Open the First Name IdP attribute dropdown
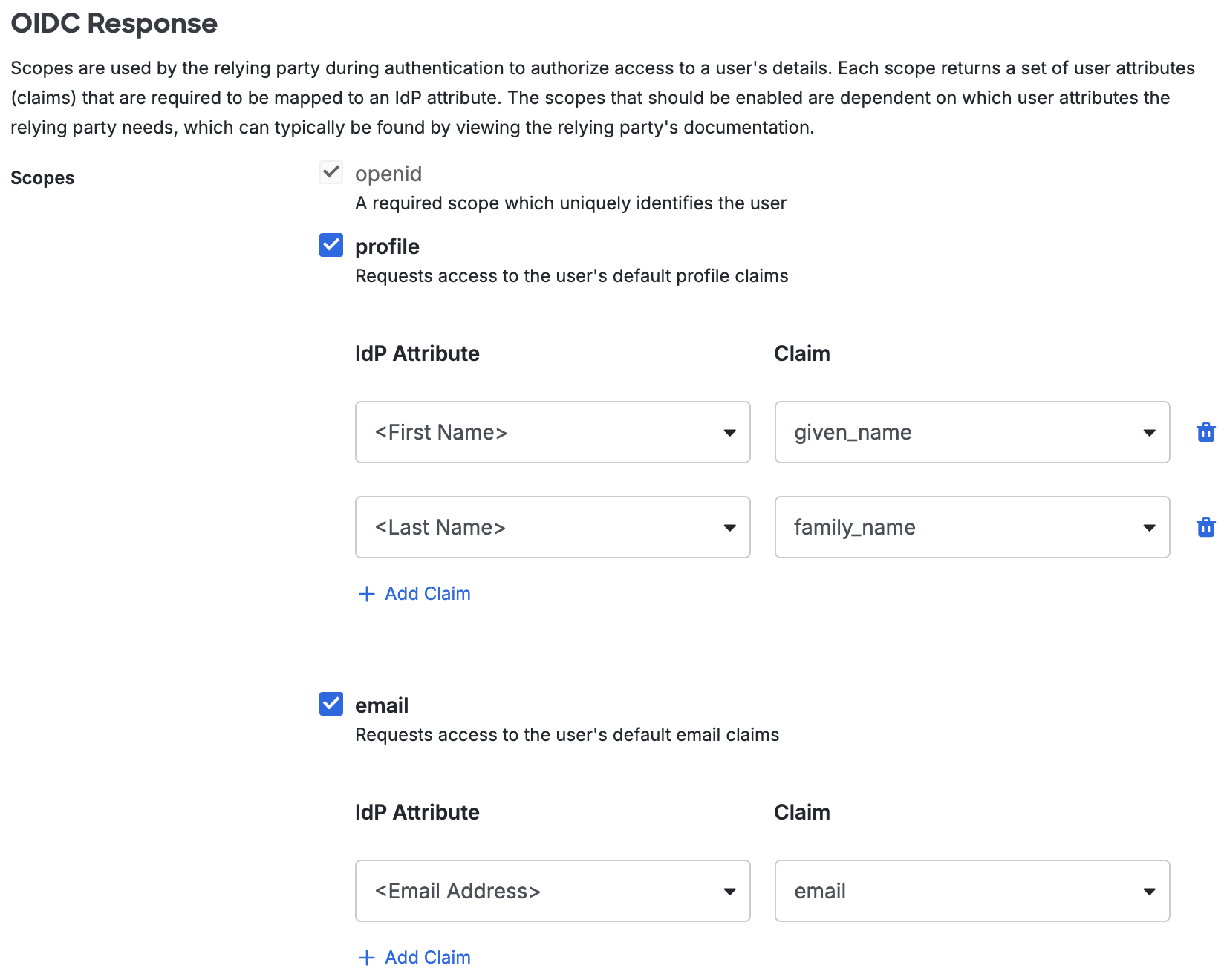The image size is (1227, 980). [x=553, y=432]
